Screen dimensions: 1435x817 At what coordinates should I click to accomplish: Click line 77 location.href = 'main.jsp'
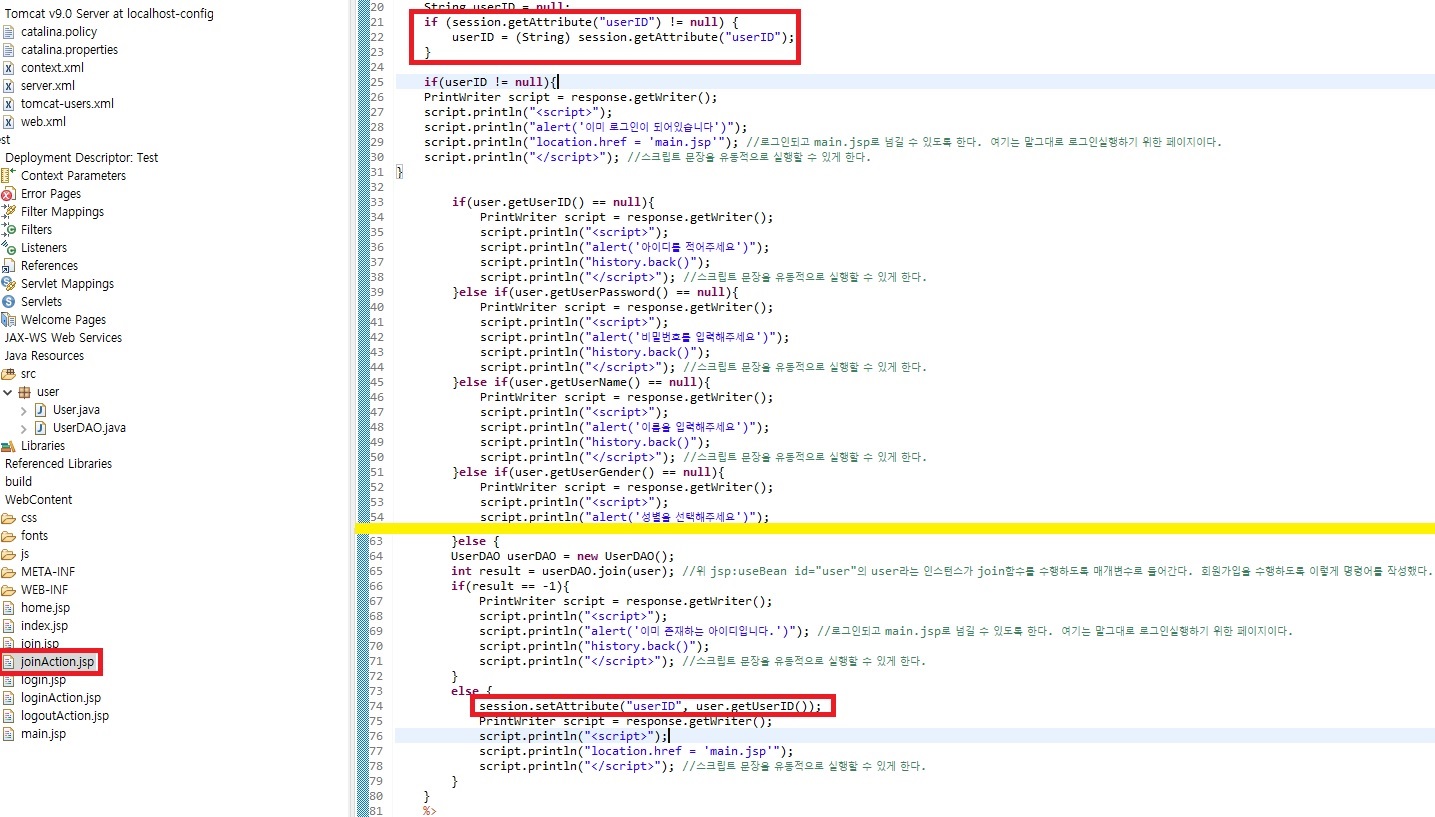point(636,751)
